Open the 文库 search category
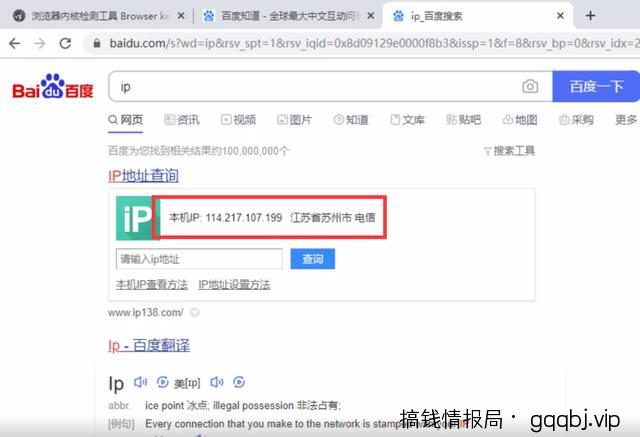Image resolution: width=640 pixels, height=437 pixels. coord(407,120)
